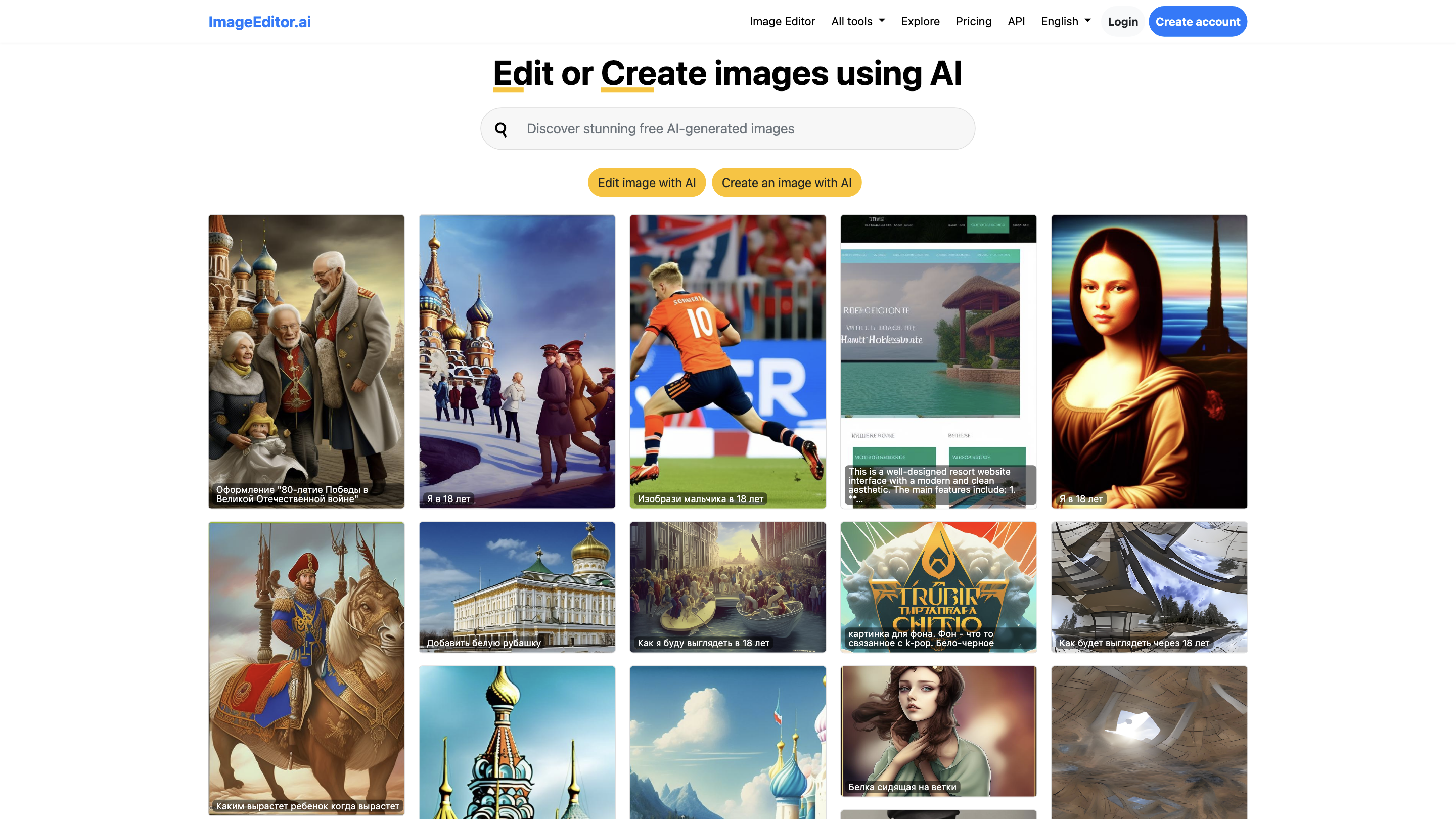The height and width of the screenshot is (819, 1456).
Task: Click the Create account button
Action: tap(1198, 21)
